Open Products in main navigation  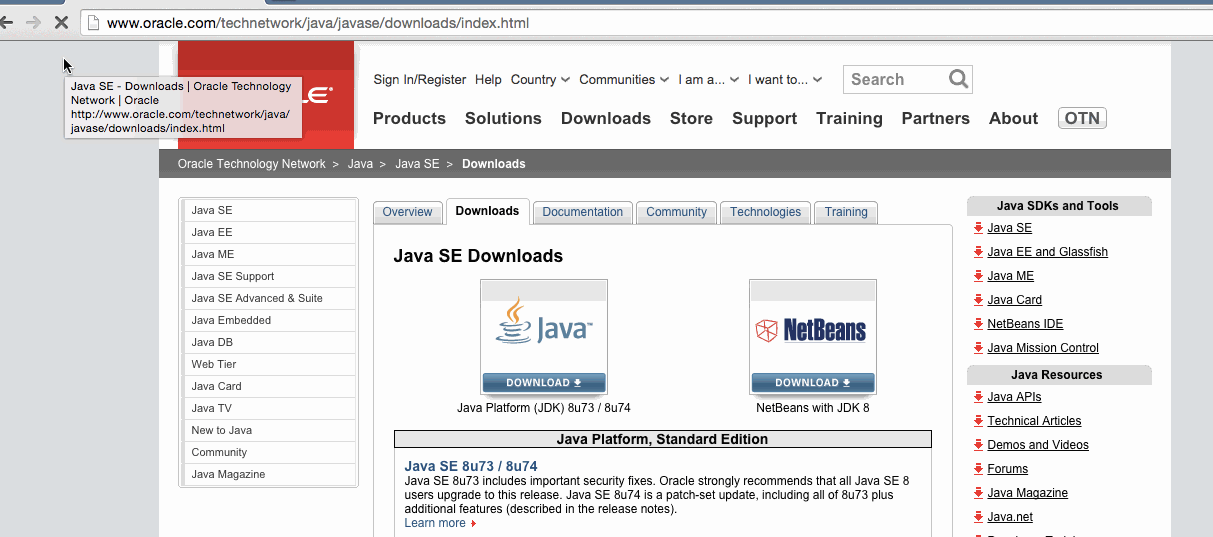[409, 118]
